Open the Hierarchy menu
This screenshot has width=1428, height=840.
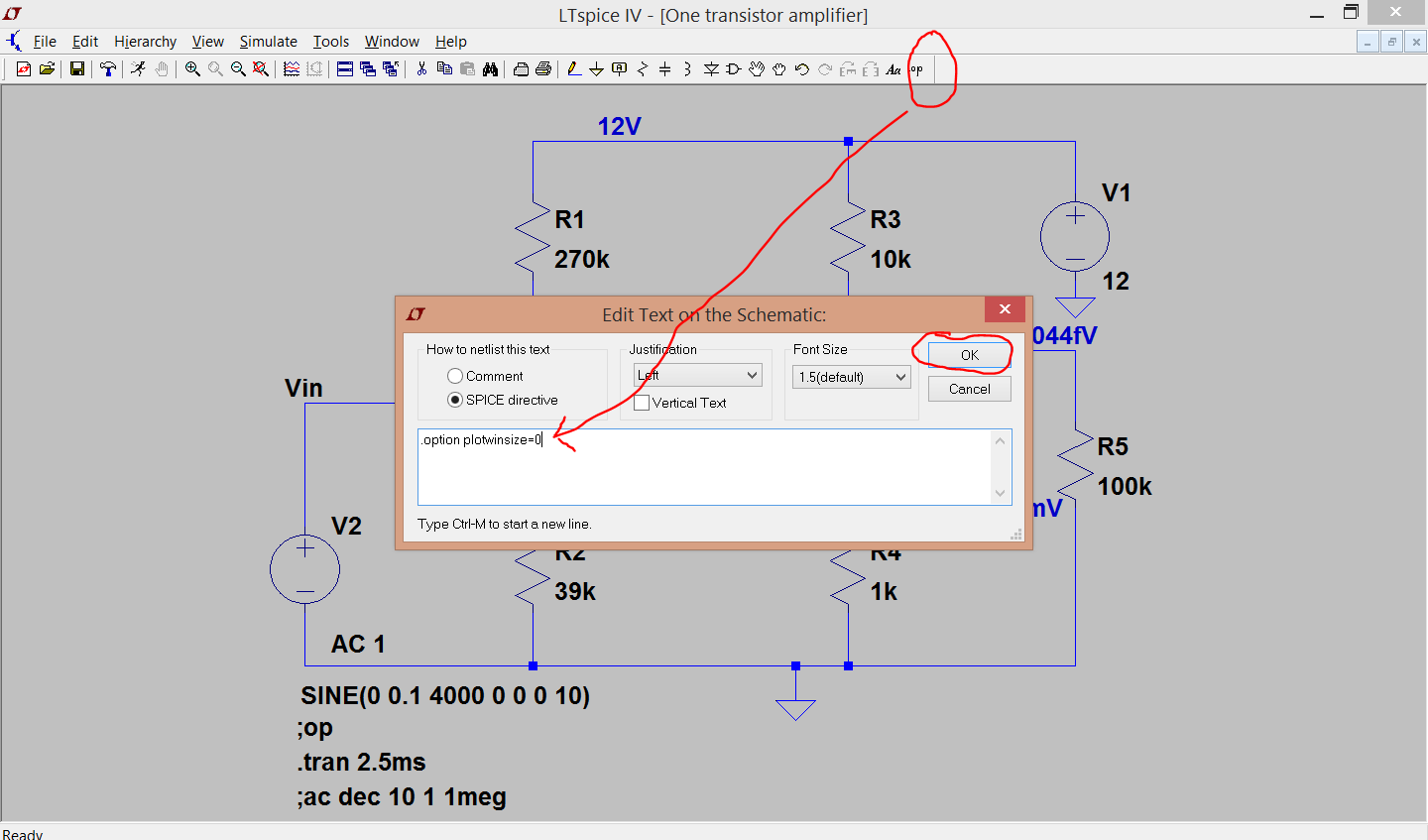coord(145,42)
